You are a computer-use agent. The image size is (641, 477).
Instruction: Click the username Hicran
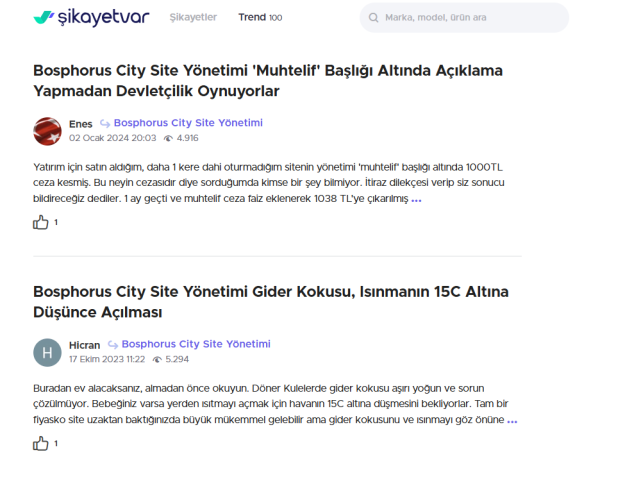(x=84, y=345)
